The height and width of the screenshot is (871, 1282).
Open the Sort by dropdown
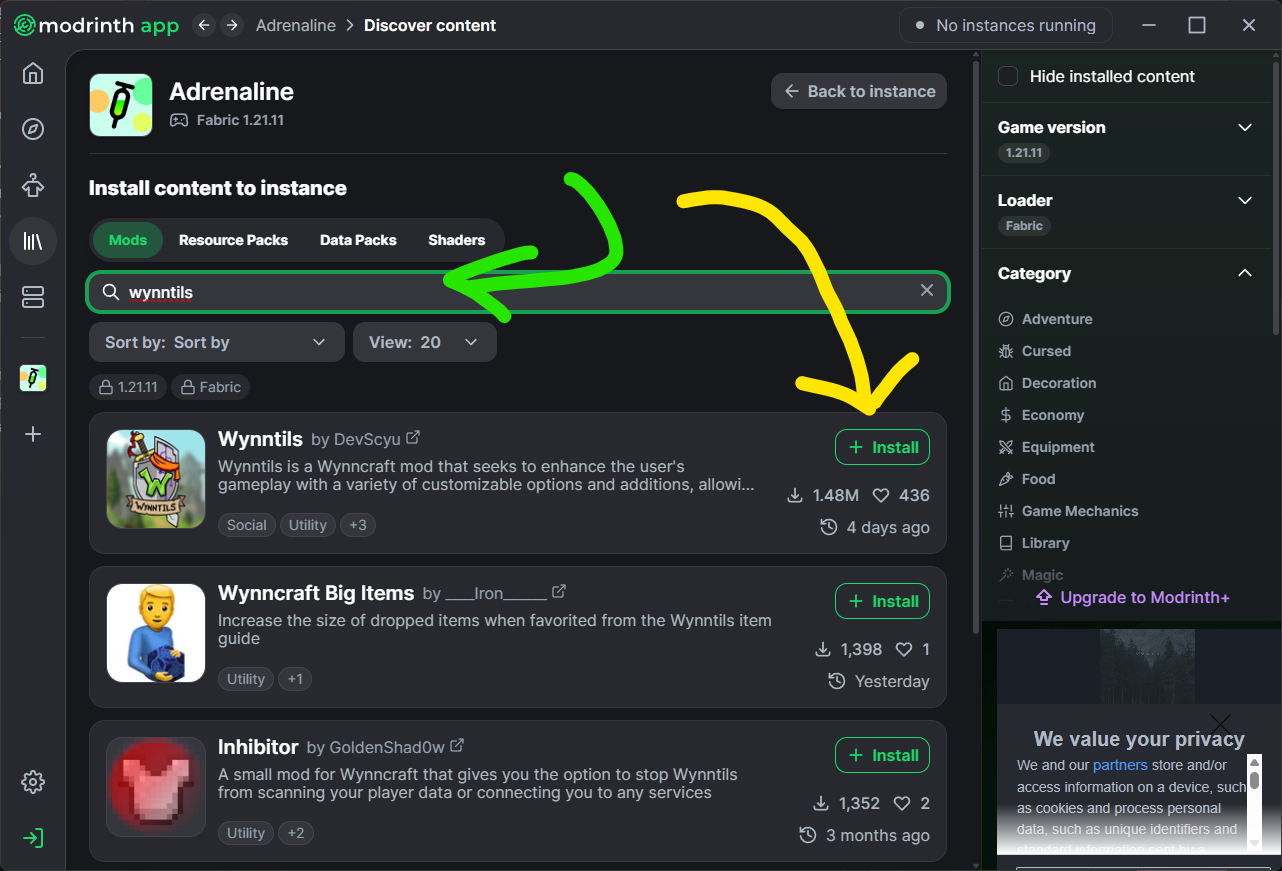[217, 342]
